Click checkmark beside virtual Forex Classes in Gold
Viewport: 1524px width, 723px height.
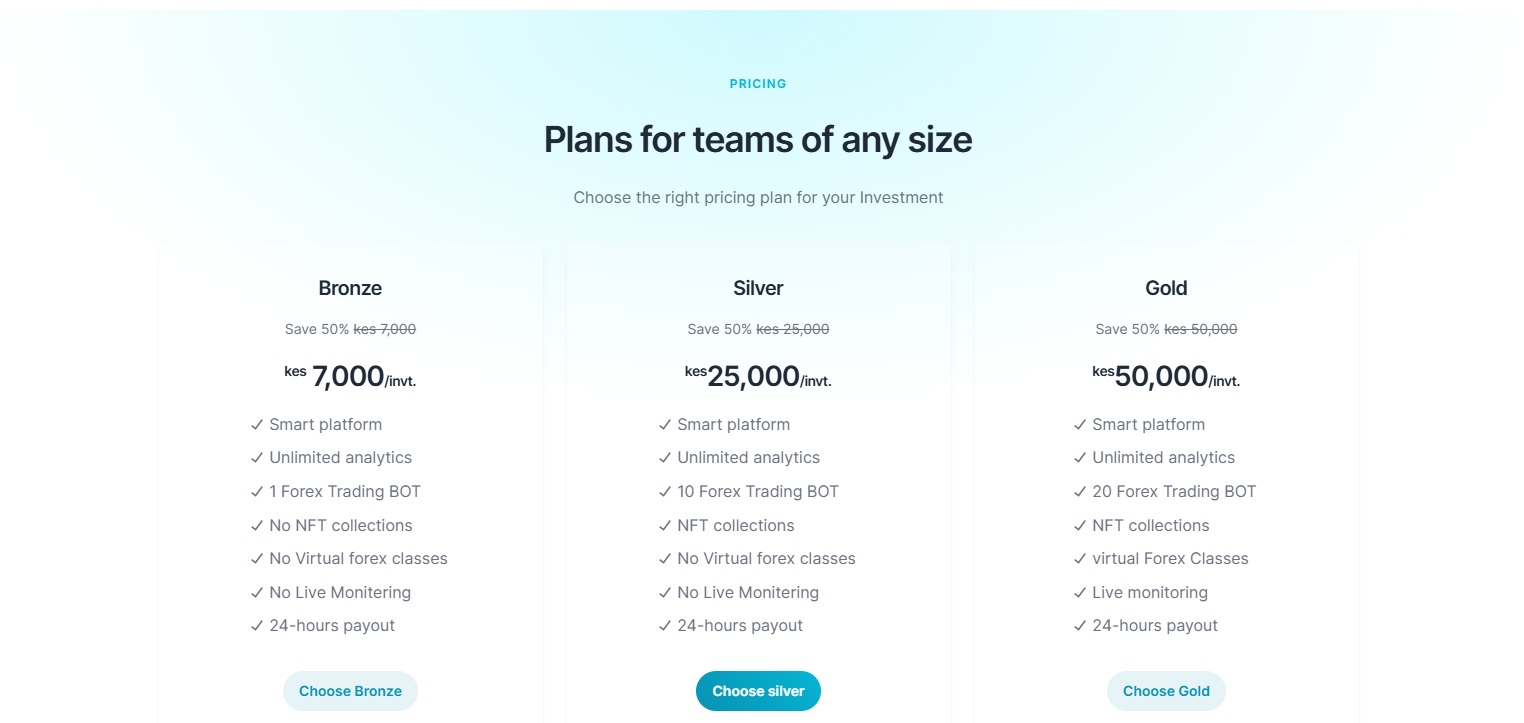tap(1080, 559)
